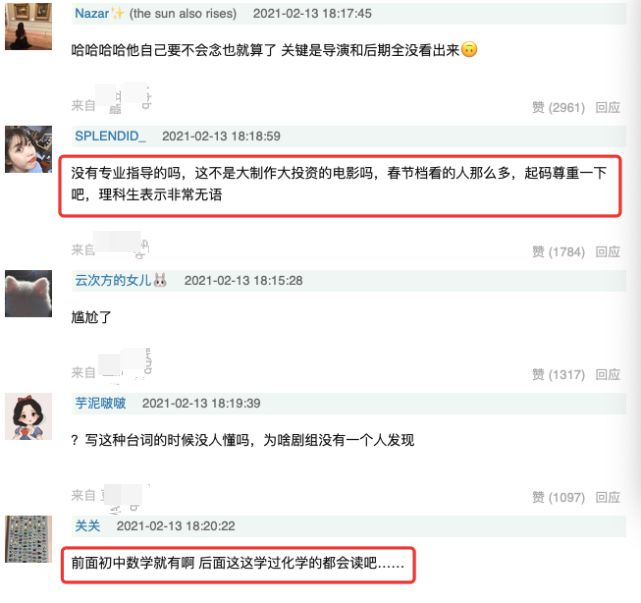Click the rabbit emoji beside 云次方的女儿
The height and width of the screenshot is (603, 641).
coord(160,280)
